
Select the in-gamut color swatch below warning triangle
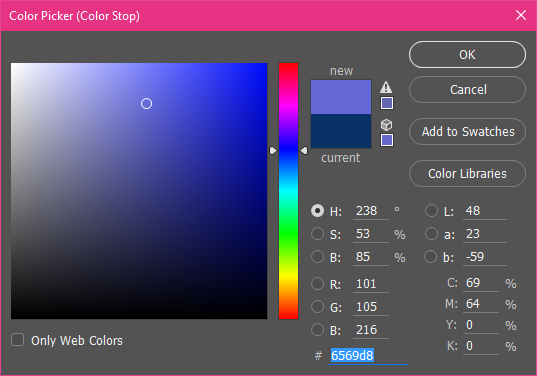pos(387,103)
